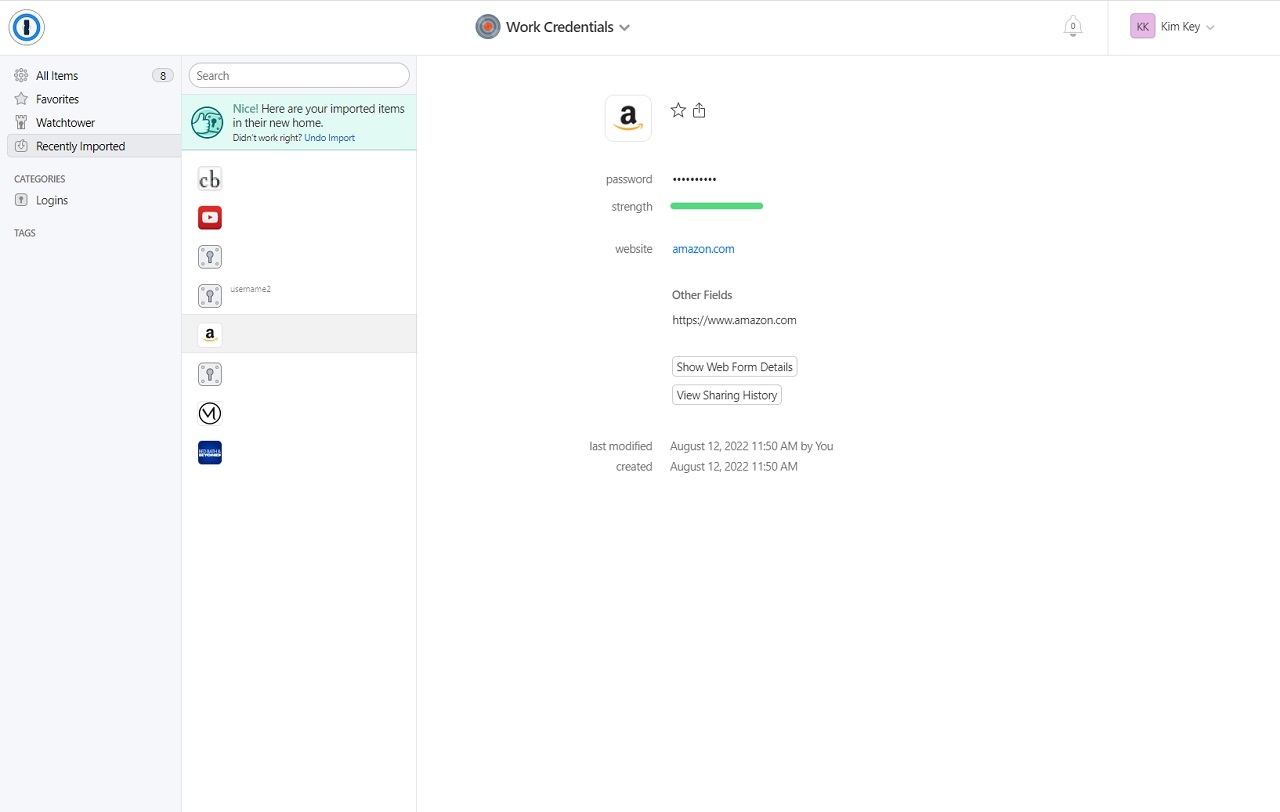Open Watchtower in the sidebar
Screen dimensions: 1280x812
(x=93, y=123)
